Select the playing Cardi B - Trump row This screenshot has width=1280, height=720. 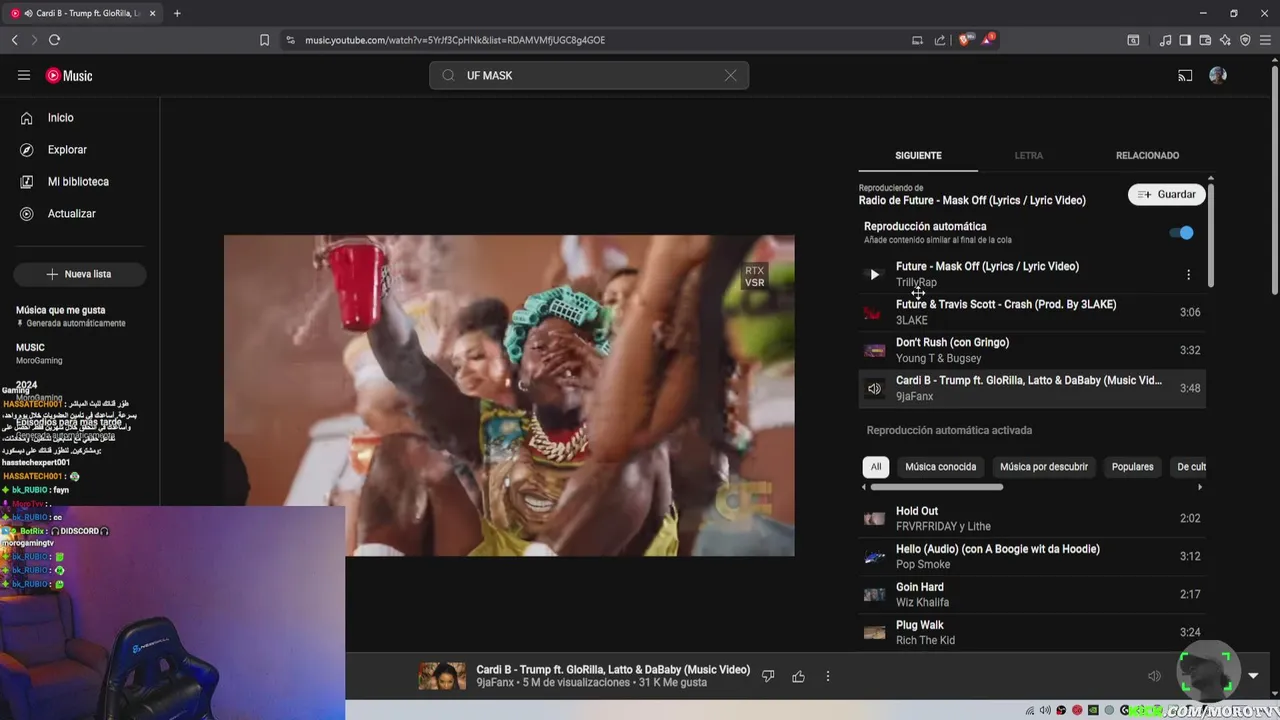(x=1032, y=388)
